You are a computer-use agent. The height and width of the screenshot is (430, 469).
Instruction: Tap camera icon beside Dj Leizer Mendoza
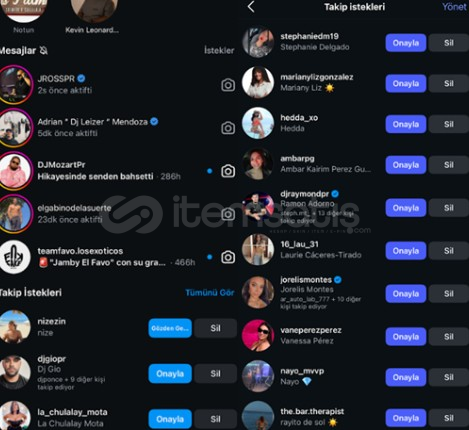[228, 128]
